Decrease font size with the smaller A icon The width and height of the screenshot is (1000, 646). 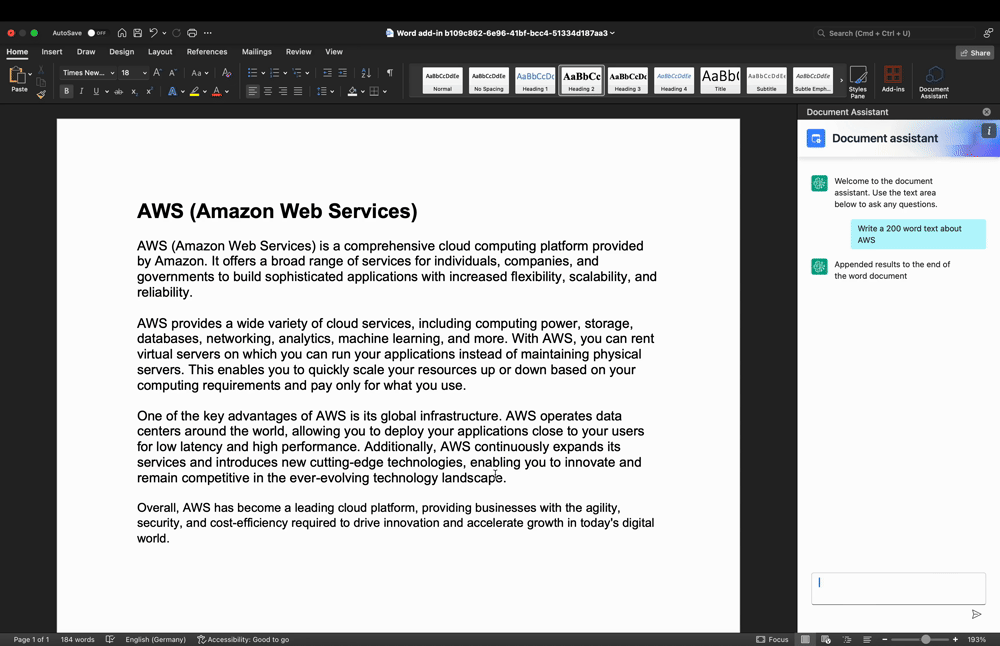point(172,73)
